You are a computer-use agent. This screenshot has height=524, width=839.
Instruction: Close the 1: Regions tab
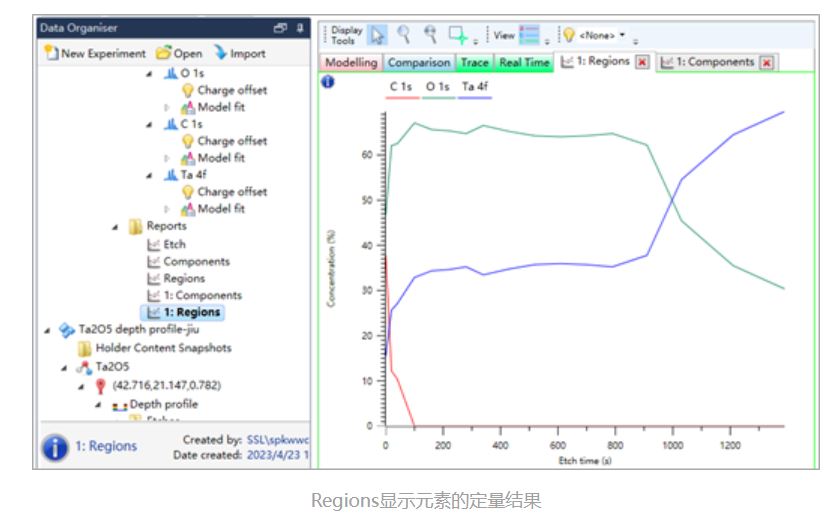[x=643, y=62]
